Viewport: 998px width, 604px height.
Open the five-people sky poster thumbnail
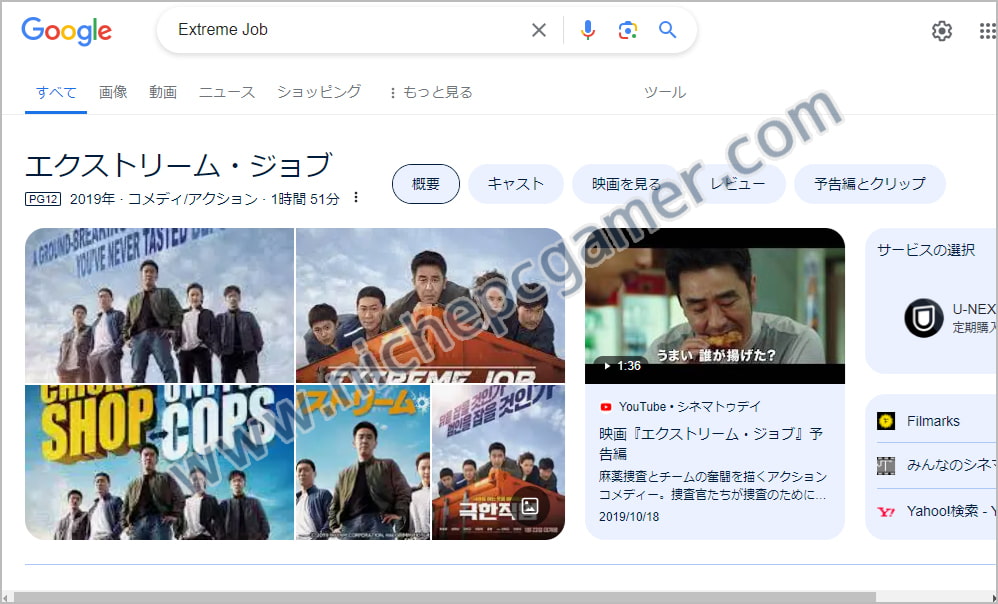click(159, 306)
